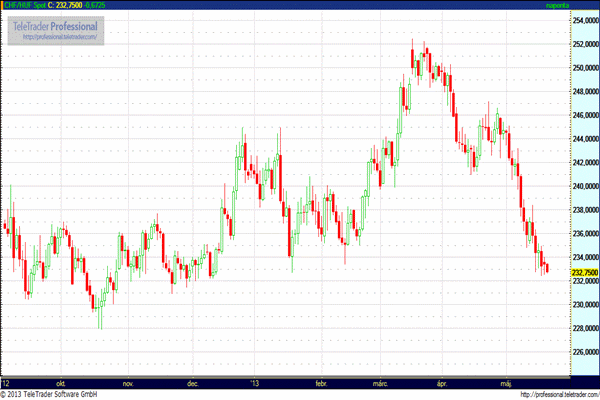600x400 pixels.
Task: Select the 'dec.' label on time axis
Action: click(x=192, y=383)
